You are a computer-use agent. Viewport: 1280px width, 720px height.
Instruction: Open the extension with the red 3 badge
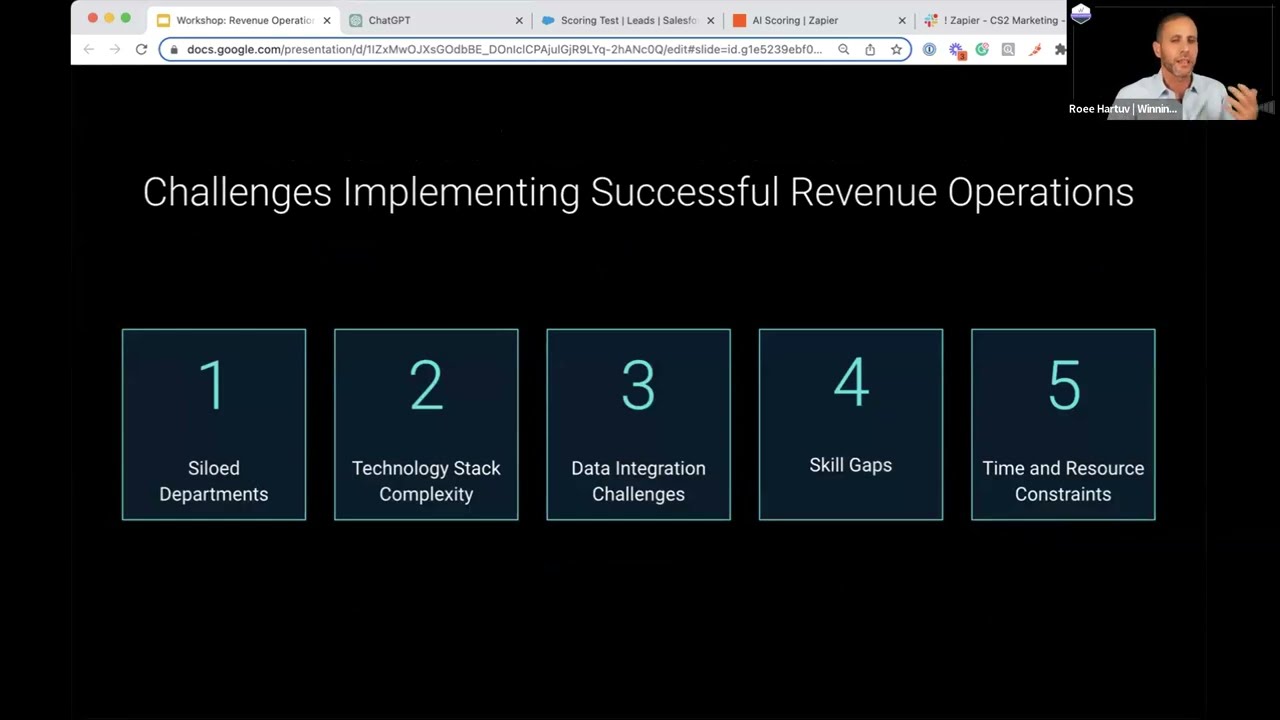tap(956, 50)
